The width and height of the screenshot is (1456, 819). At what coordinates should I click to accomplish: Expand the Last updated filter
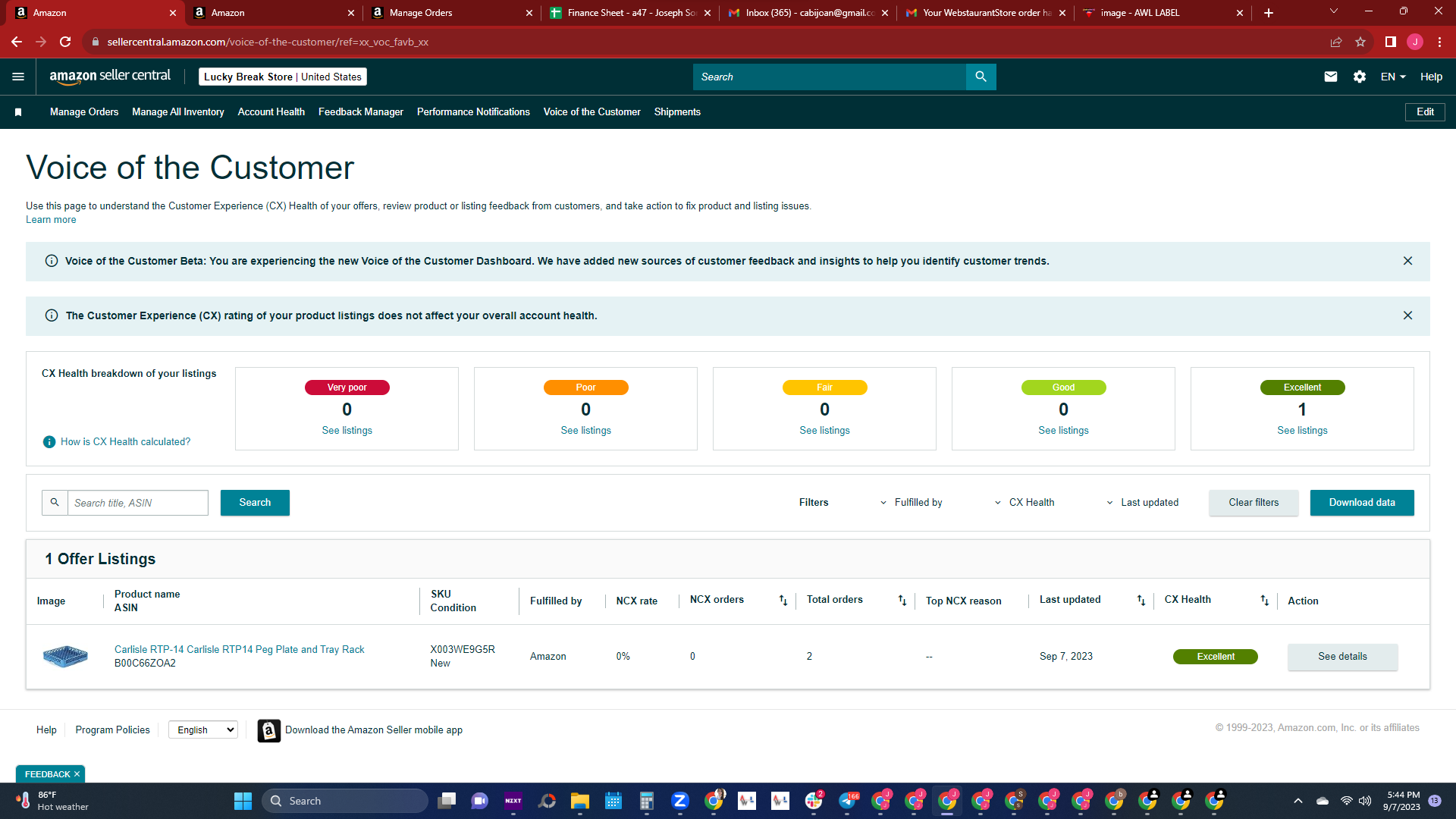tap(1142, 503)
